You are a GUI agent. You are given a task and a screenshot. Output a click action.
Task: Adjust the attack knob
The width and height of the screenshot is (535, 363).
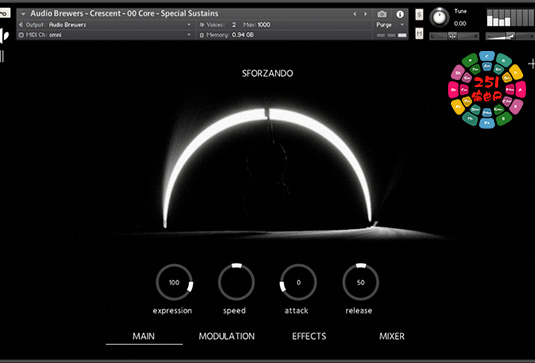coord(299,282)
